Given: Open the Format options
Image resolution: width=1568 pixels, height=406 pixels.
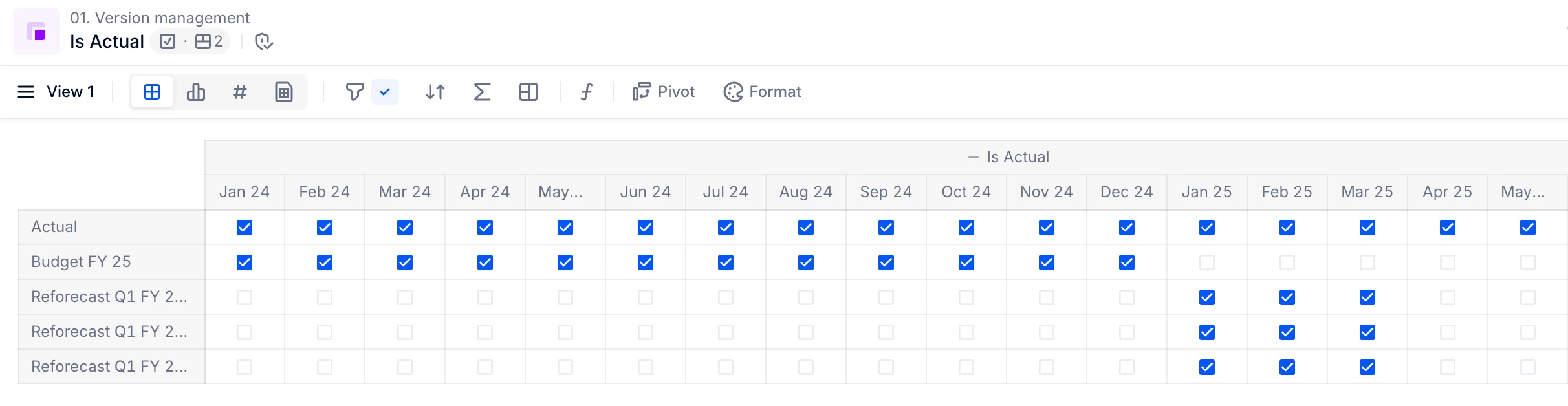Looking at the screenshot, I should coord(762,92).
